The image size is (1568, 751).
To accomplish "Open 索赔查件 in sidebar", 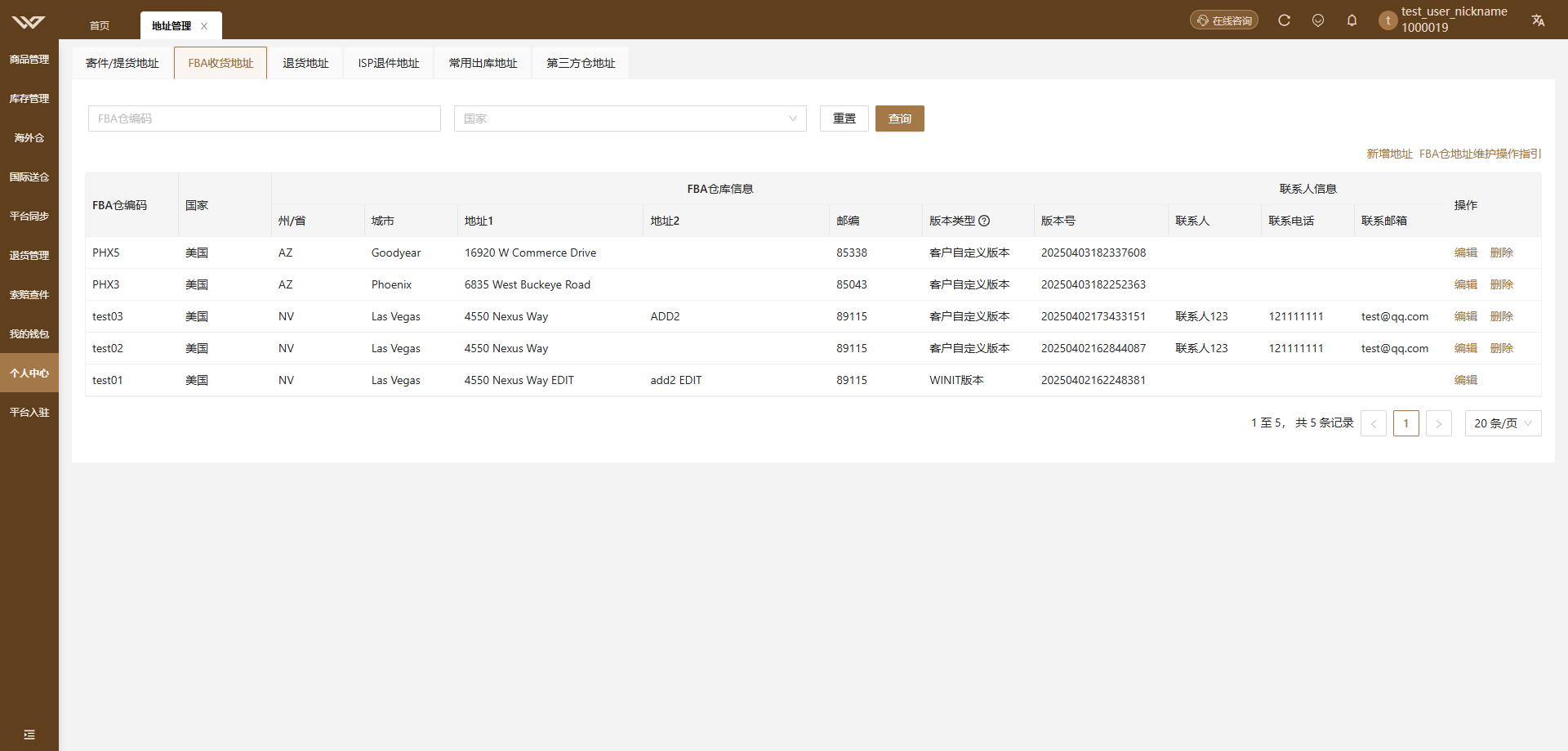I will 29,294.
